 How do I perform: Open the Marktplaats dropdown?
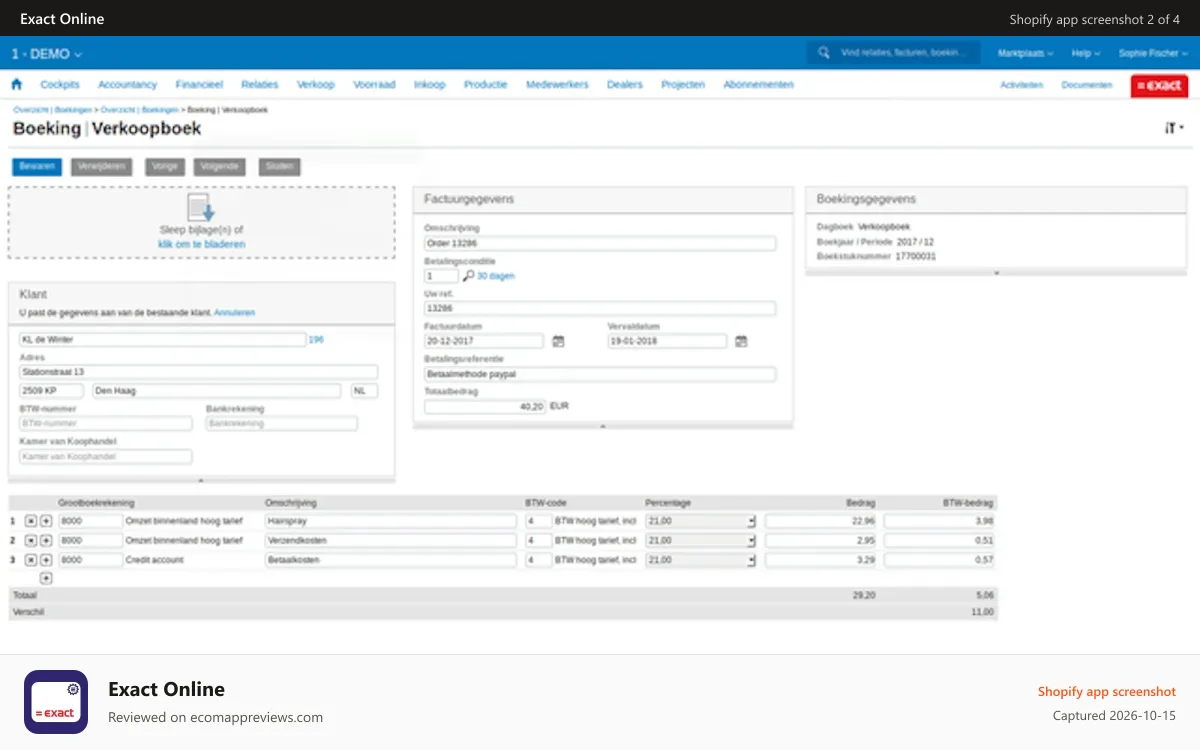(1026, 53)
